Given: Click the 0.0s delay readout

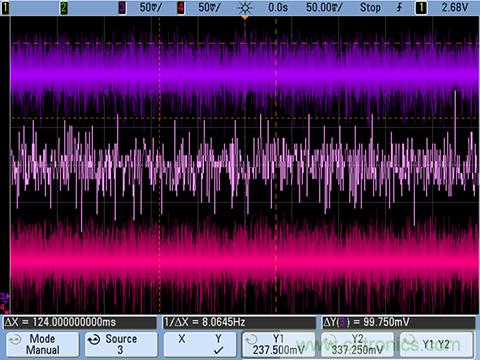Looking at the screenshot, I should point(278,7).
